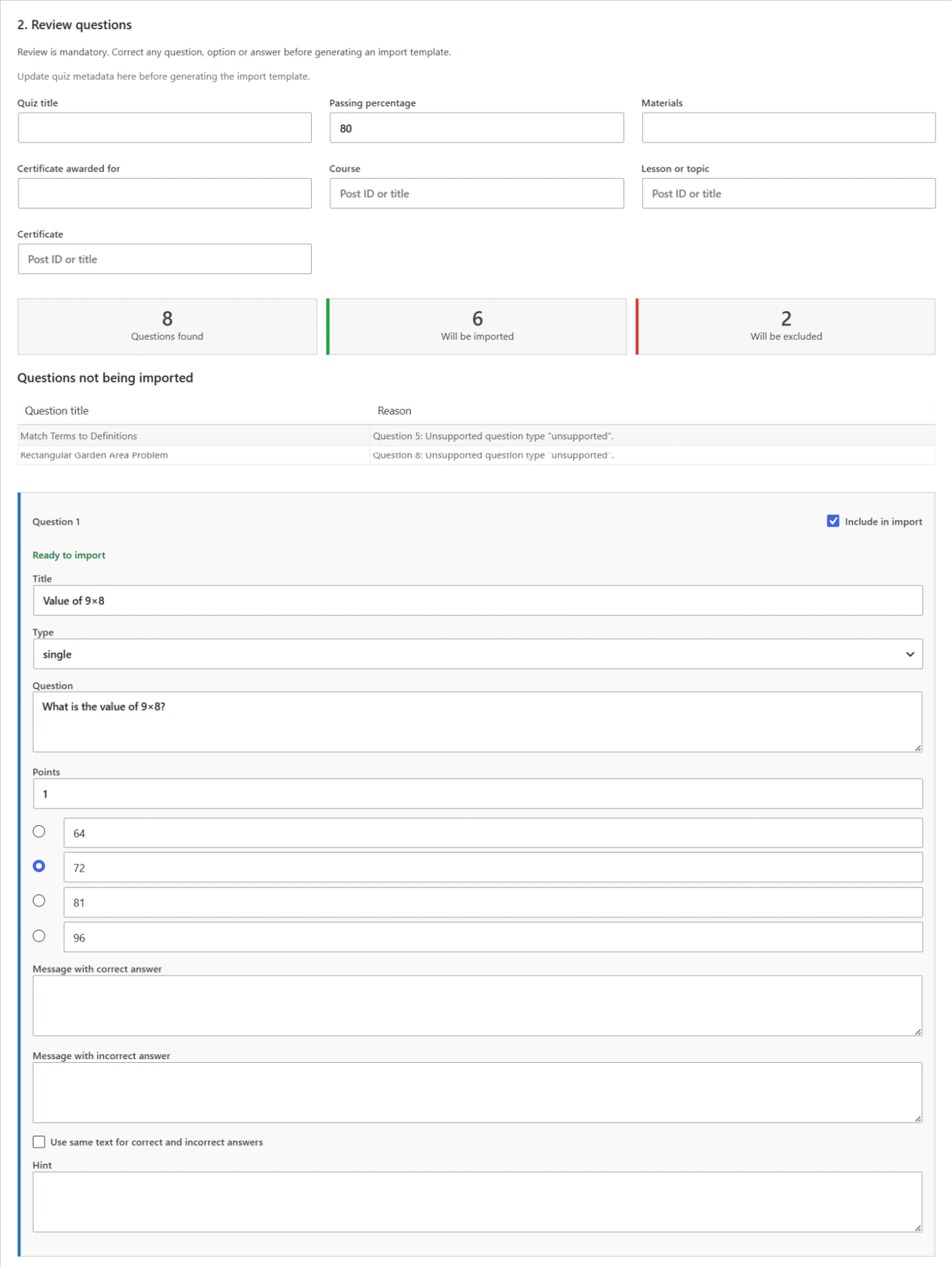
Task: Select the radio button for answer 96
Action: 39,936
